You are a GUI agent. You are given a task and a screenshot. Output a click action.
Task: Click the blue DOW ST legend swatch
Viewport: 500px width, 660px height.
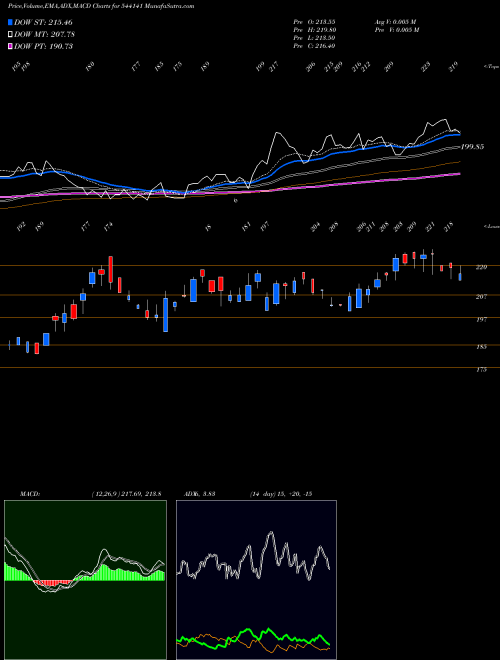coord(10,22)
